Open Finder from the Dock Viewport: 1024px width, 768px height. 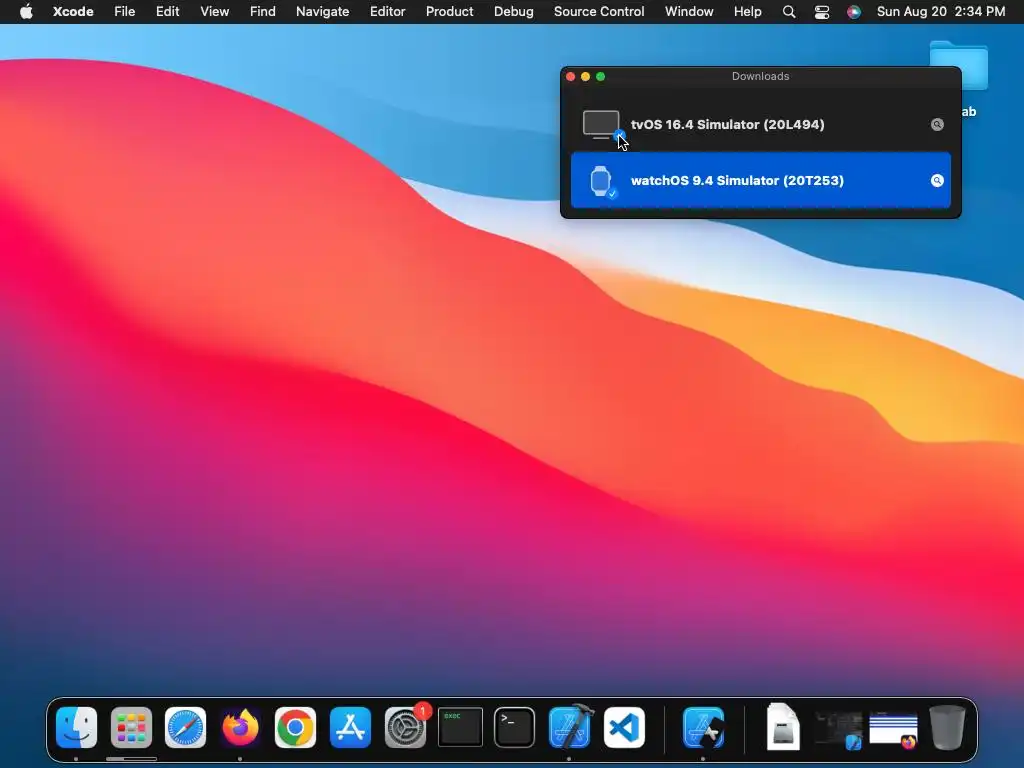pos(76,728)
